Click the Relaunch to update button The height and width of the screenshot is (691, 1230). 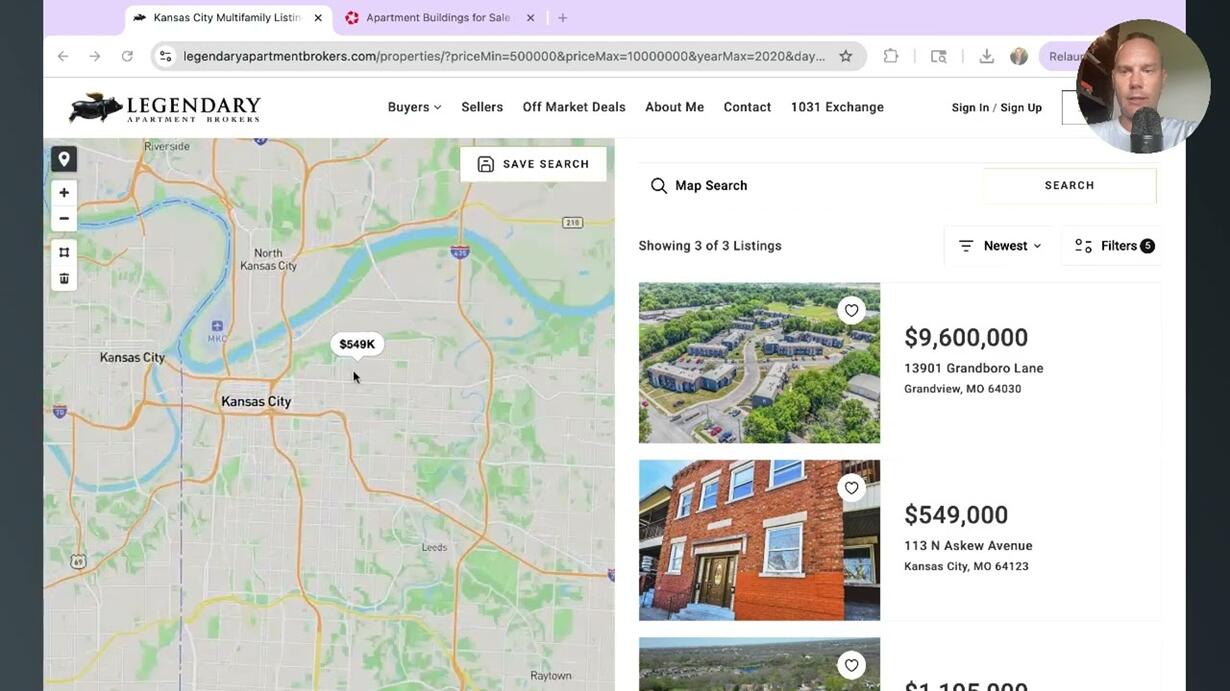click(x=1062, y=57)
